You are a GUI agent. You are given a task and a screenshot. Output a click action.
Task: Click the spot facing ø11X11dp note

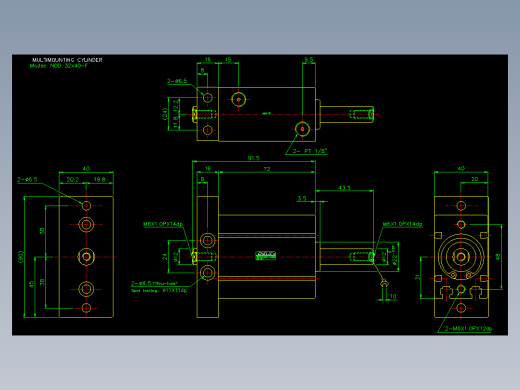[159, 291]
